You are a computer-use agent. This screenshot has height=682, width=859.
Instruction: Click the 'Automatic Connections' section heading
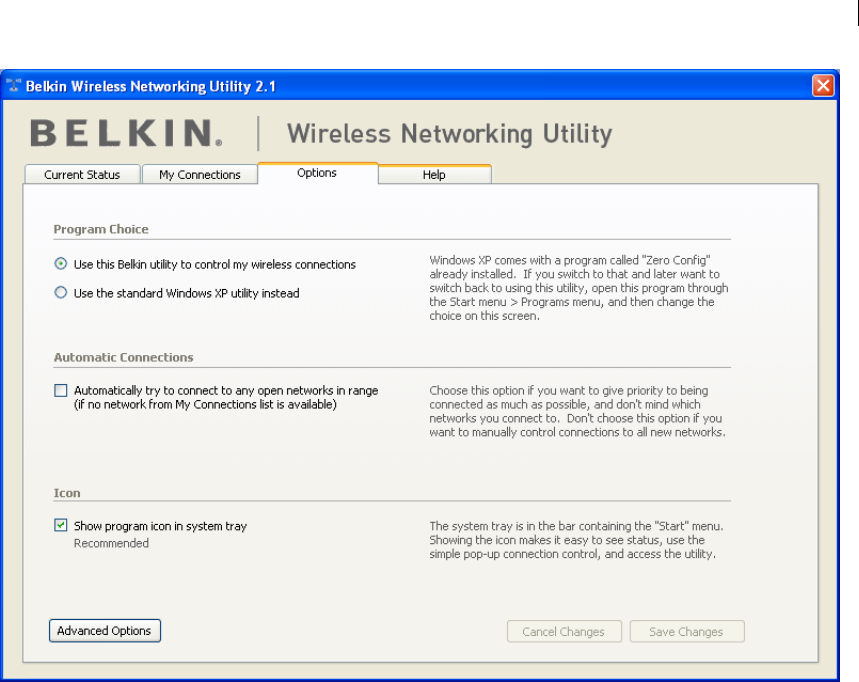tap(123, 357)
